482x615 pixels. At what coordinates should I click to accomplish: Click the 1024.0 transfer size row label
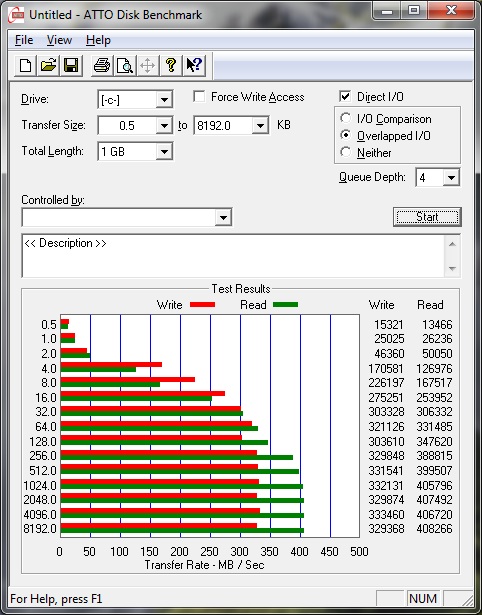coord(40,486)
